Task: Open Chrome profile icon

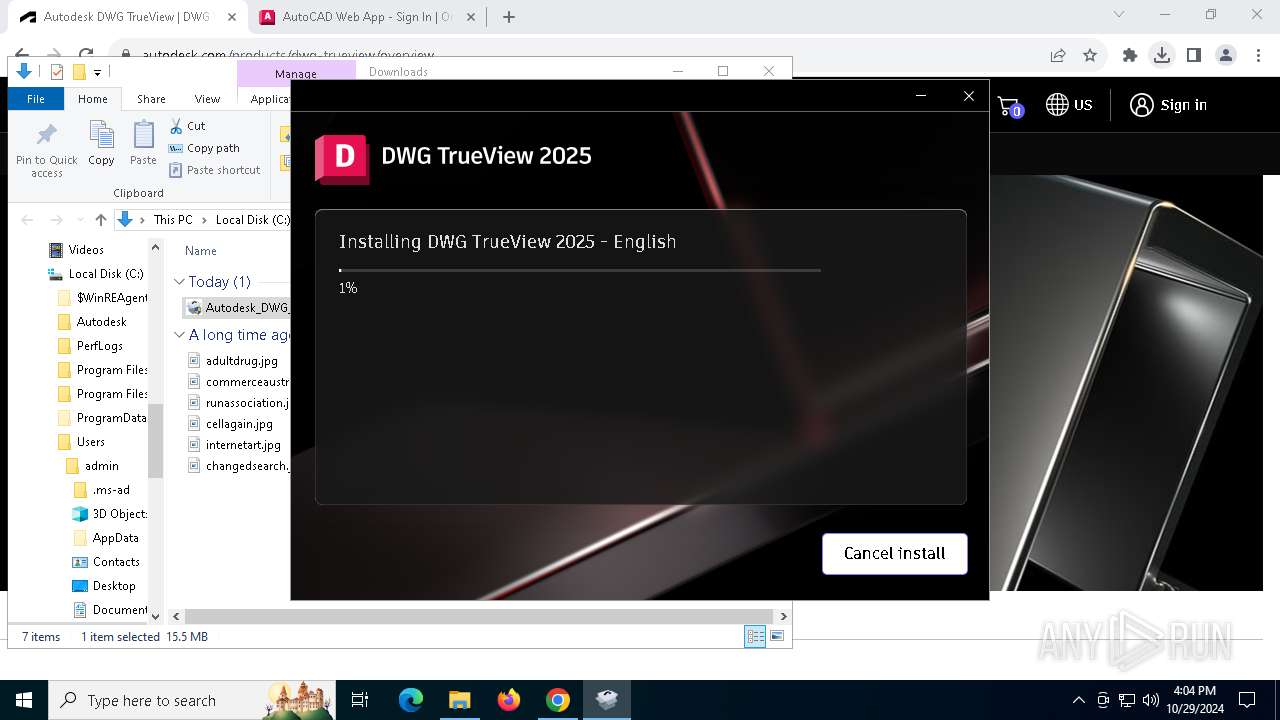Action: click(x=1226, y=55)
